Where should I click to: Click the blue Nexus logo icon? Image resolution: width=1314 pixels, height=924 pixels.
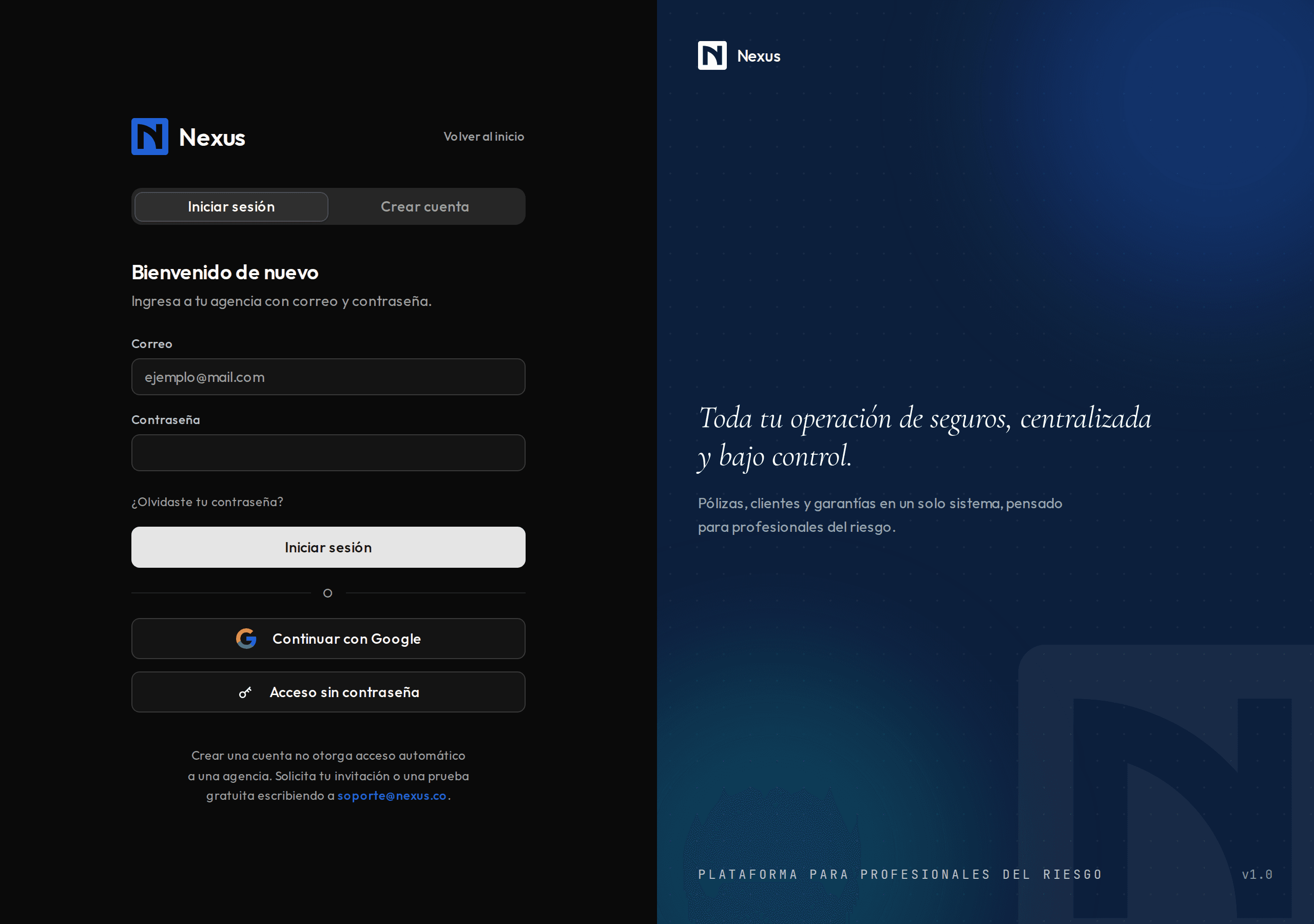(149, 136)
